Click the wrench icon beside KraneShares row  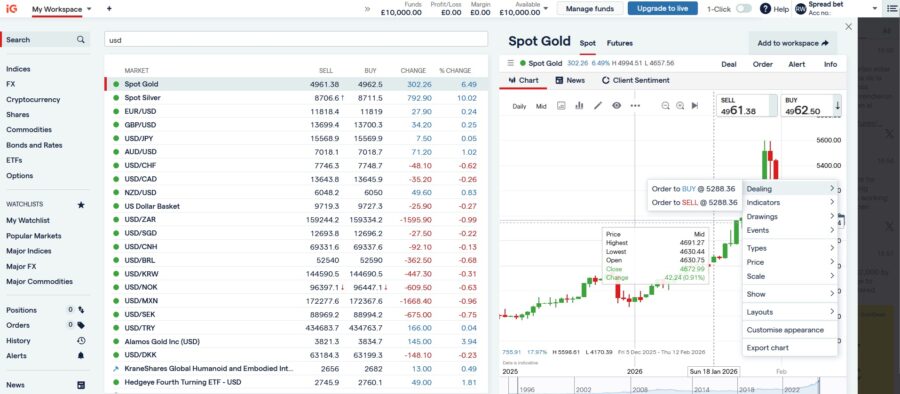(116, 369)
